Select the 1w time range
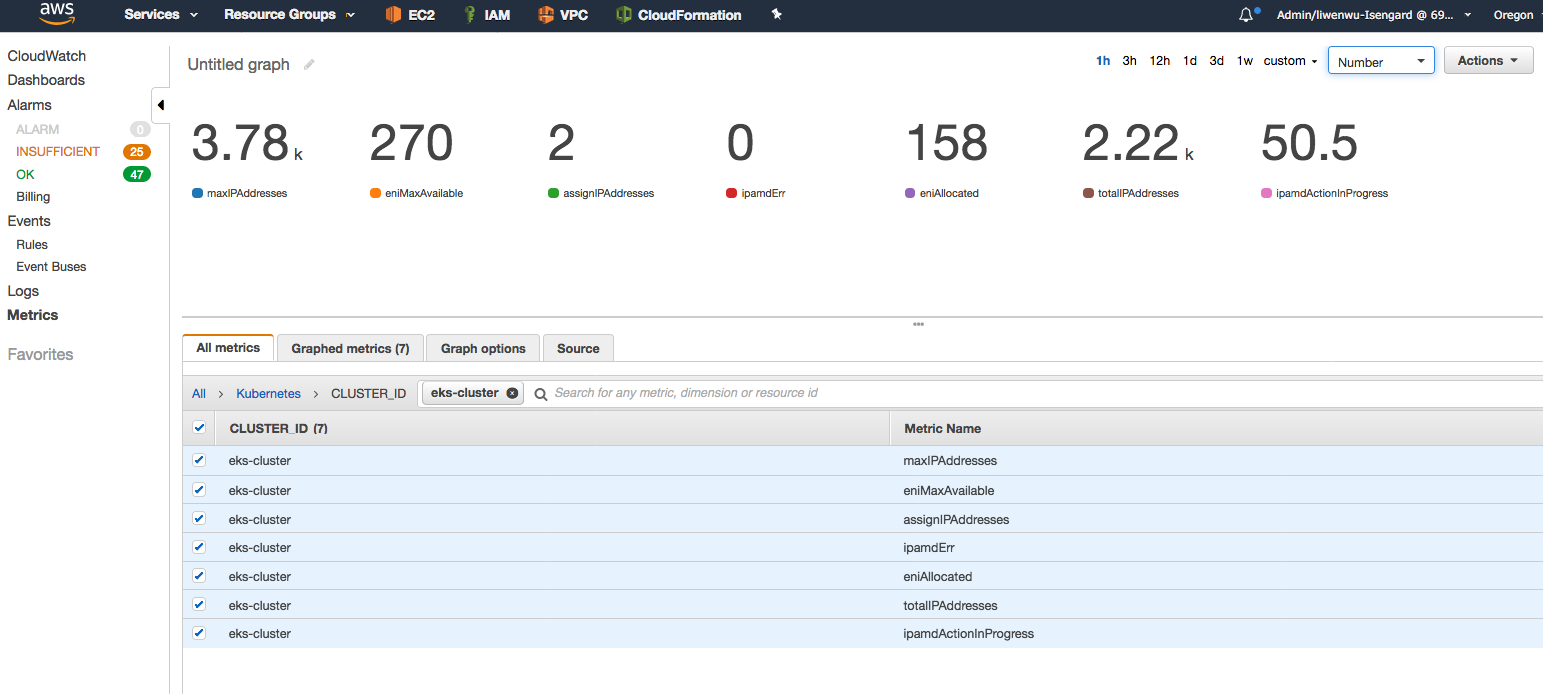 click(1245, 61)
